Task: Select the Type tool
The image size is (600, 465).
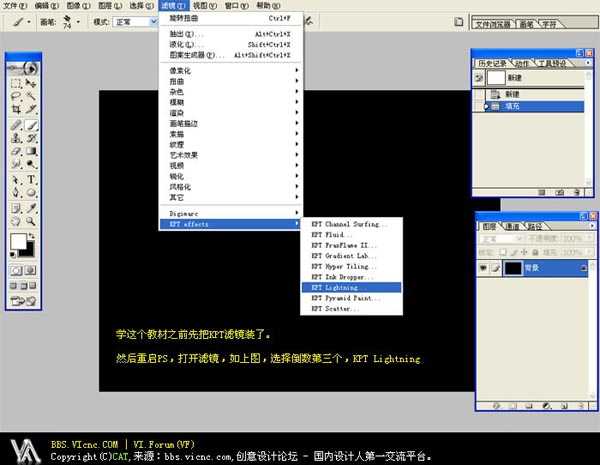Action: [31, 179]
